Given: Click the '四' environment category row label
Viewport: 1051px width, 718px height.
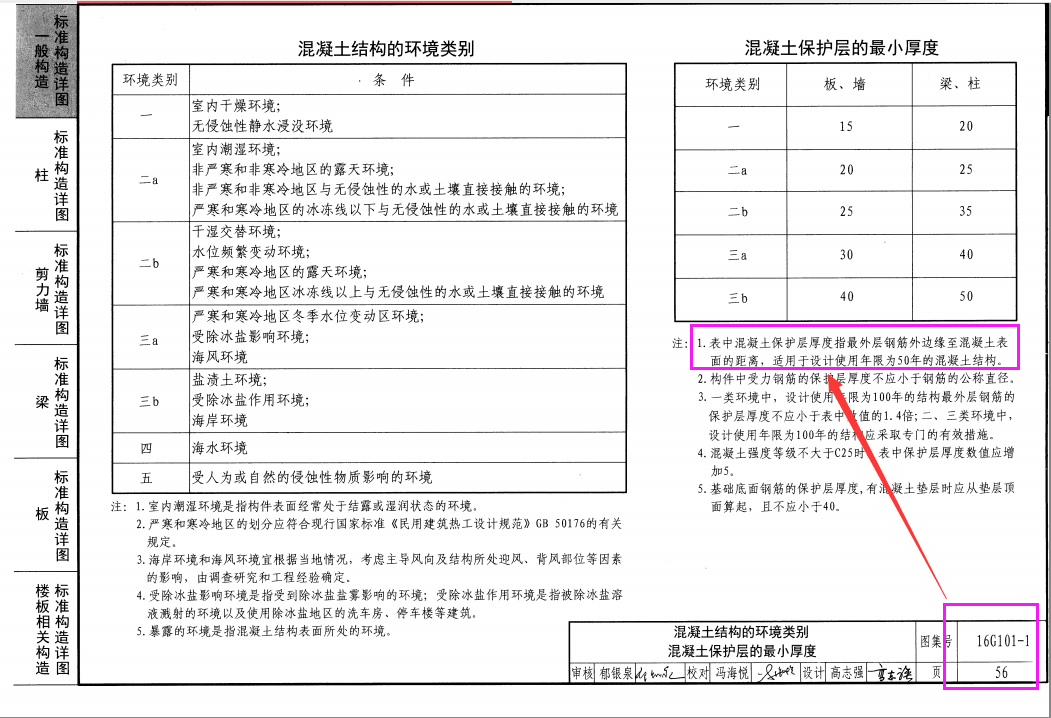Looking at the screenshot, I should pyautogui.click(x=147, y=448).
